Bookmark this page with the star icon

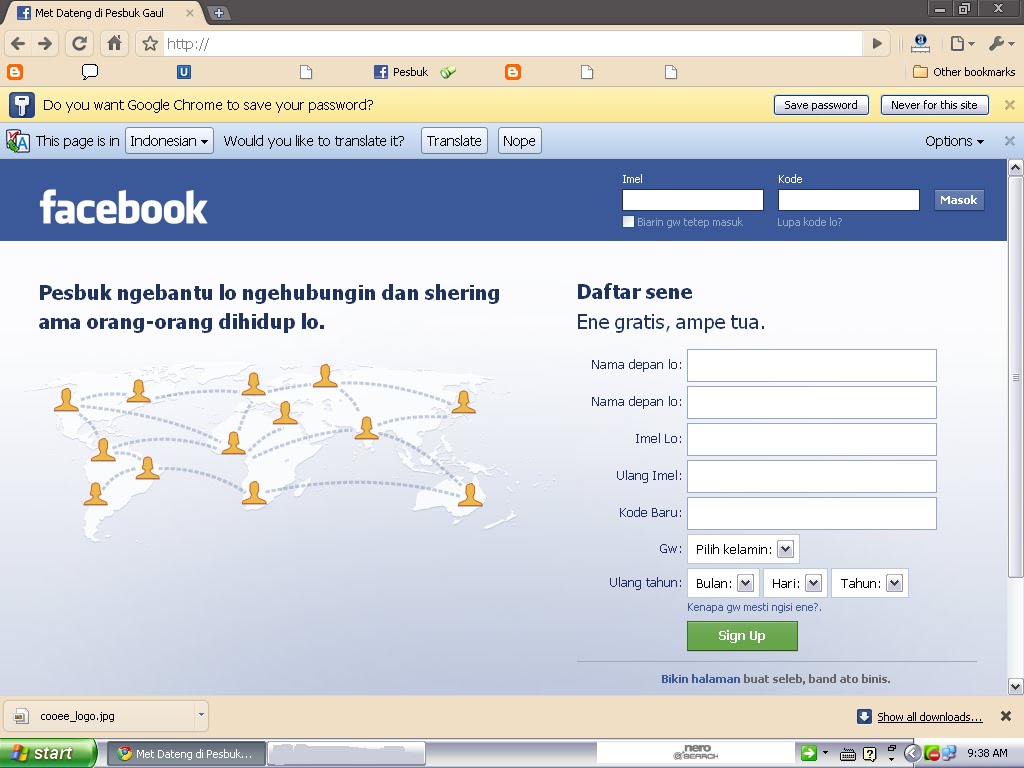[x=150, y=44]
